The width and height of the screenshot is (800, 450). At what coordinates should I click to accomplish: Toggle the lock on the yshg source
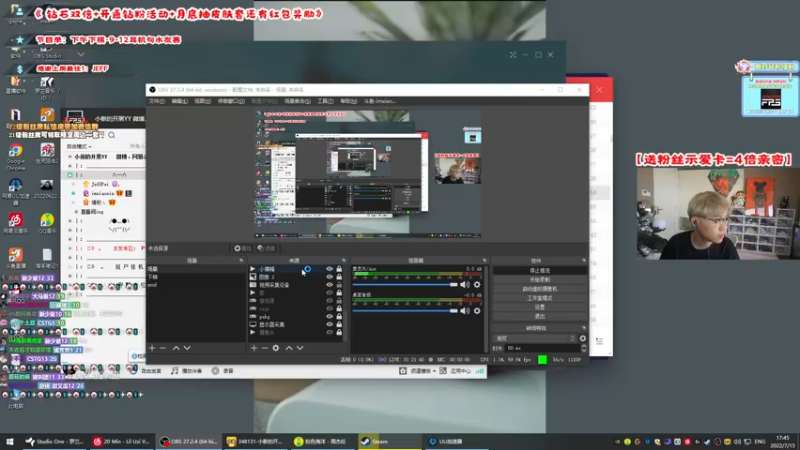(x=339, y=316)
